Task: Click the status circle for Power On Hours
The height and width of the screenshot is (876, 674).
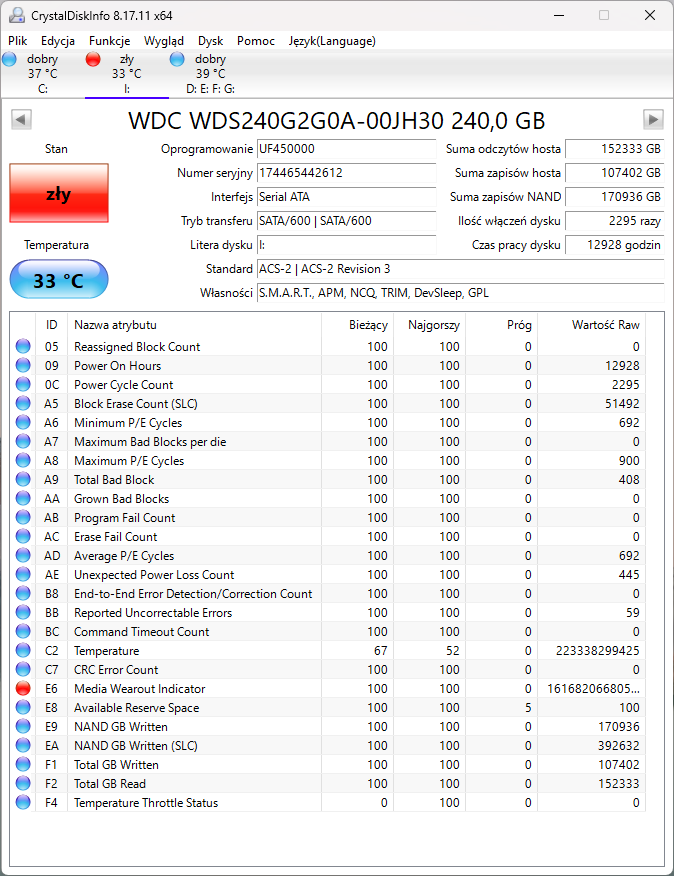Action: coord(23,365)
